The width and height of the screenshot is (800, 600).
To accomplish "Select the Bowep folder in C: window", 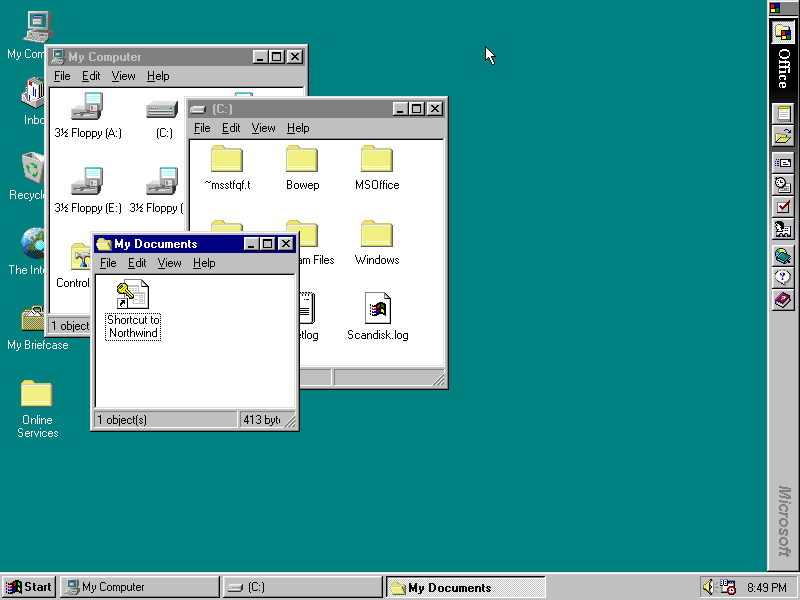I will [x=302, y=168].
